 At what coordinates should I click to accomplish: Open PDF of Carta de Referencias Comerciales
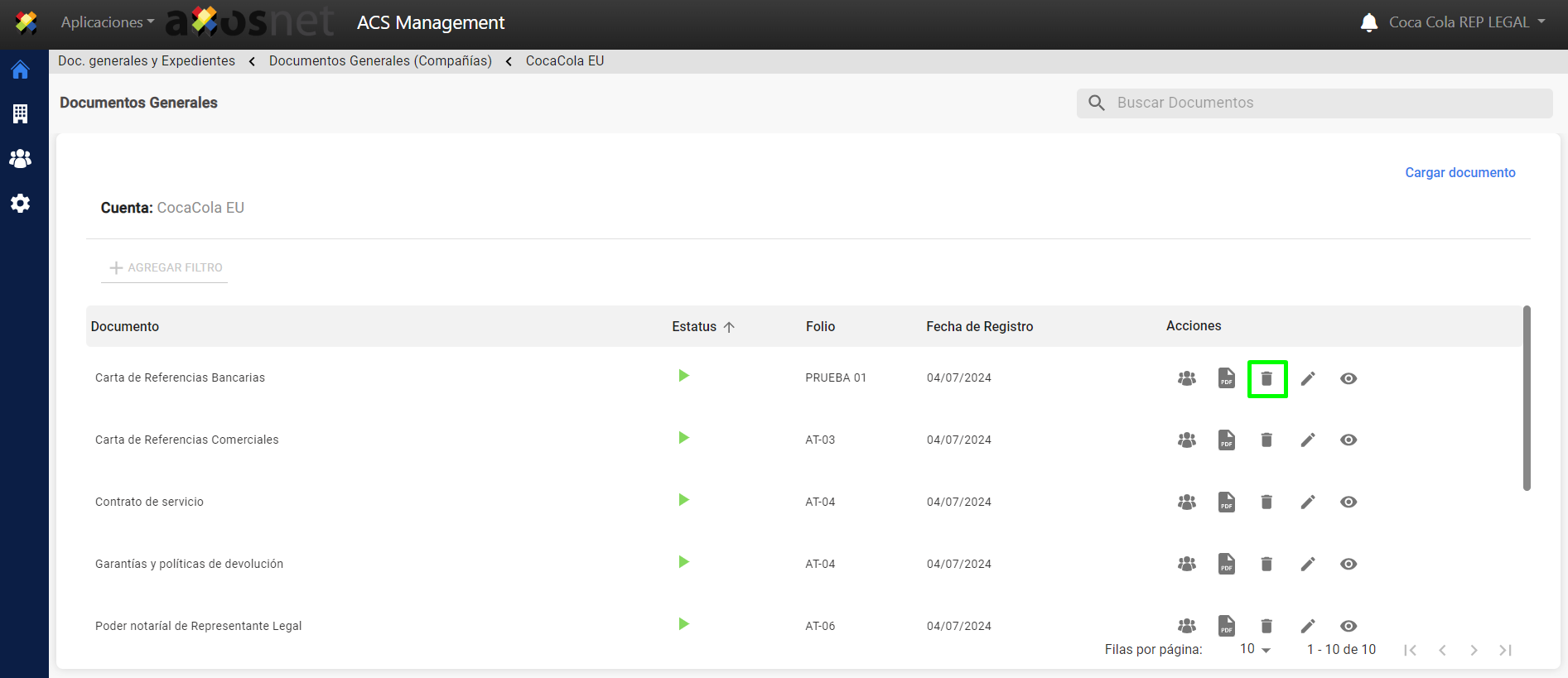[x=1226, y=440]
